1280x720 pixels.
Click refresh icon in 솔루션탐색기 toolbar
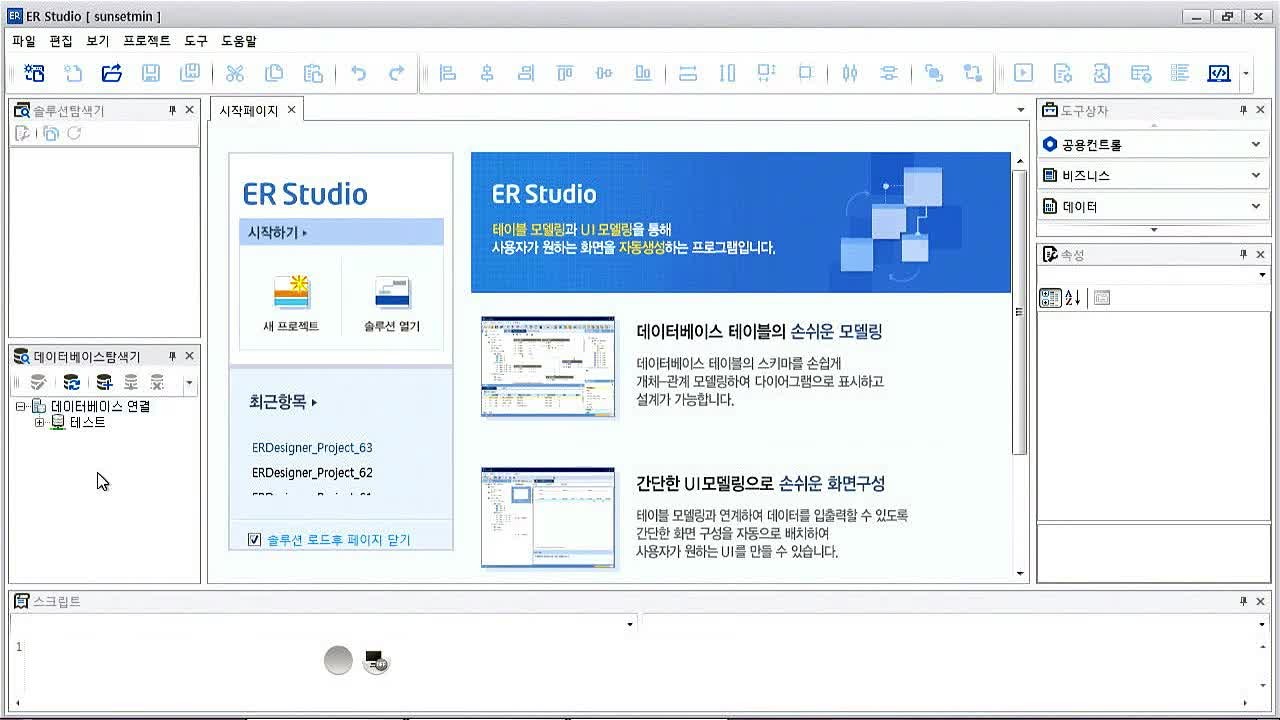point(74,133)
